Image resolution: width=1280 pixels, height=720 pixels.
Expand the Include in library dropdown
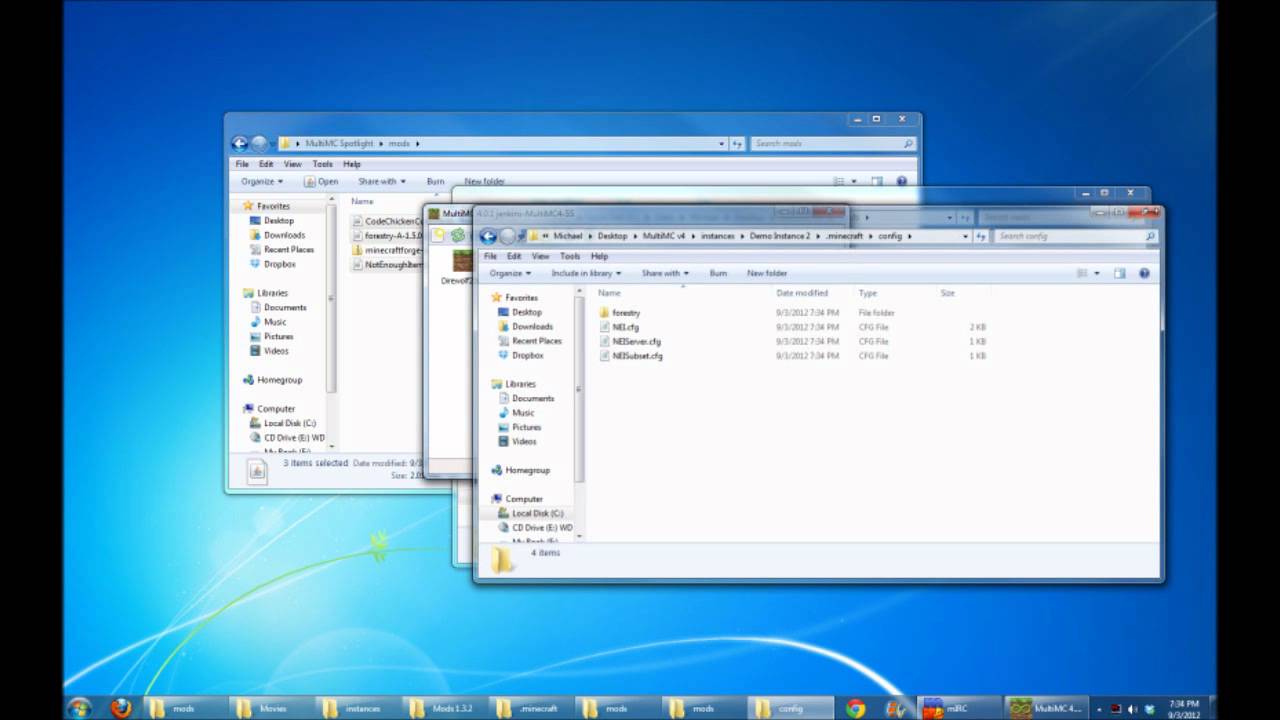click(586, 273)
